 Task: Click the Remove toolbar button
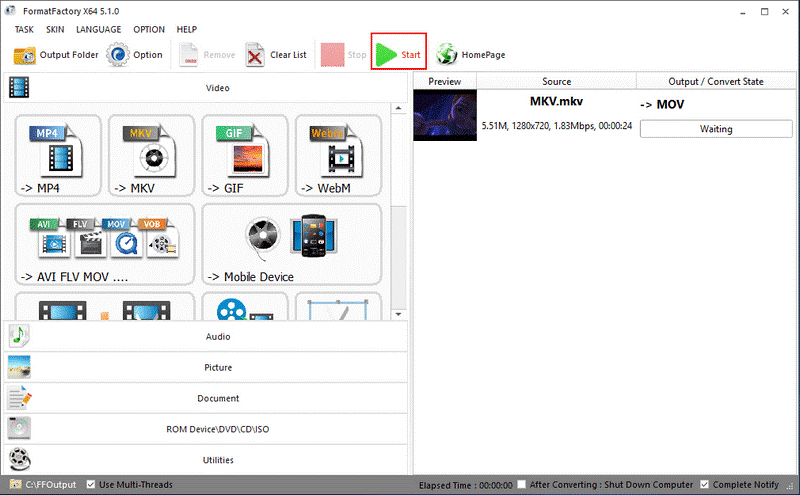[x=207, y=55]
